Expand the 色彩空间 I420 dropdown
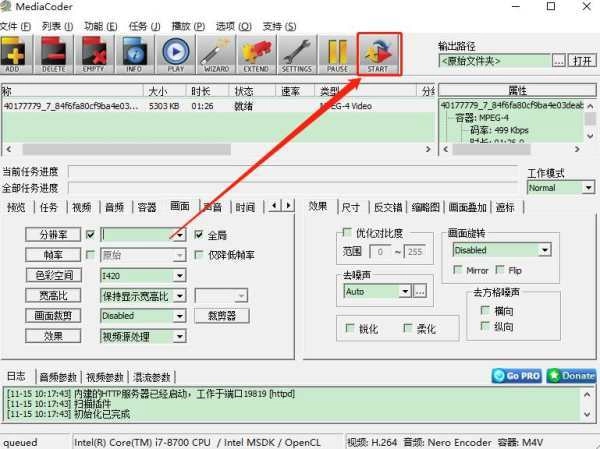This screenshot has width=600, height=449. pyautogui.click(x=179, y=275)
